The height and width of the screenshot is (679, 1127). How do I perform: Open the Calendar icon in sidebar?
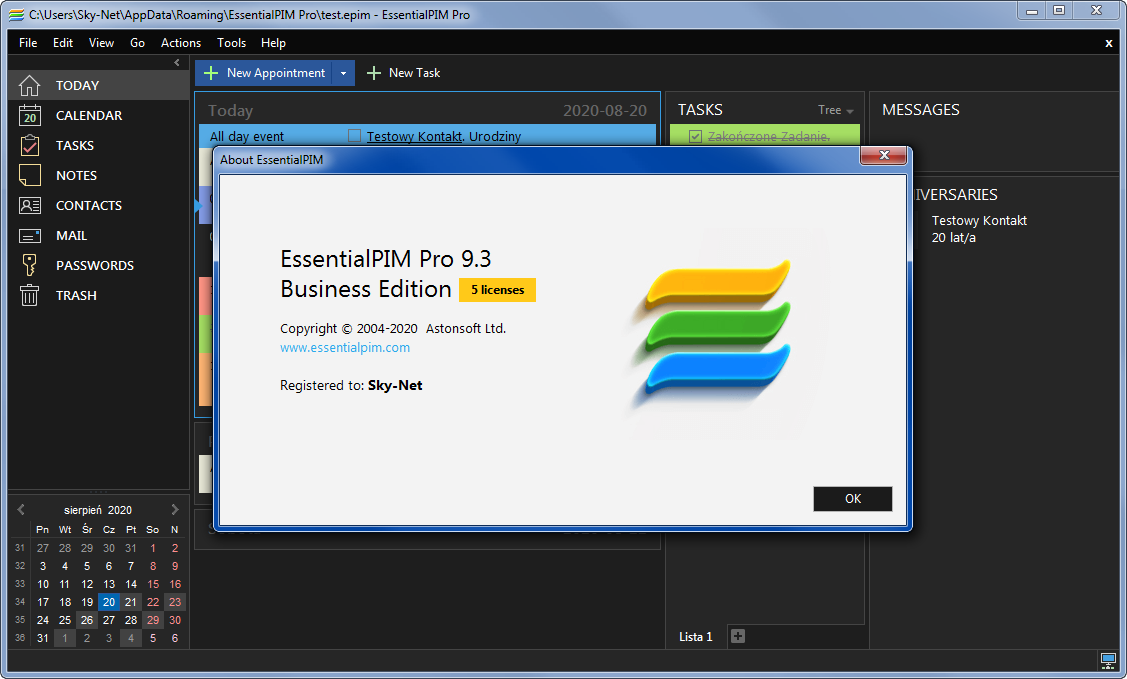coord(29,116)
